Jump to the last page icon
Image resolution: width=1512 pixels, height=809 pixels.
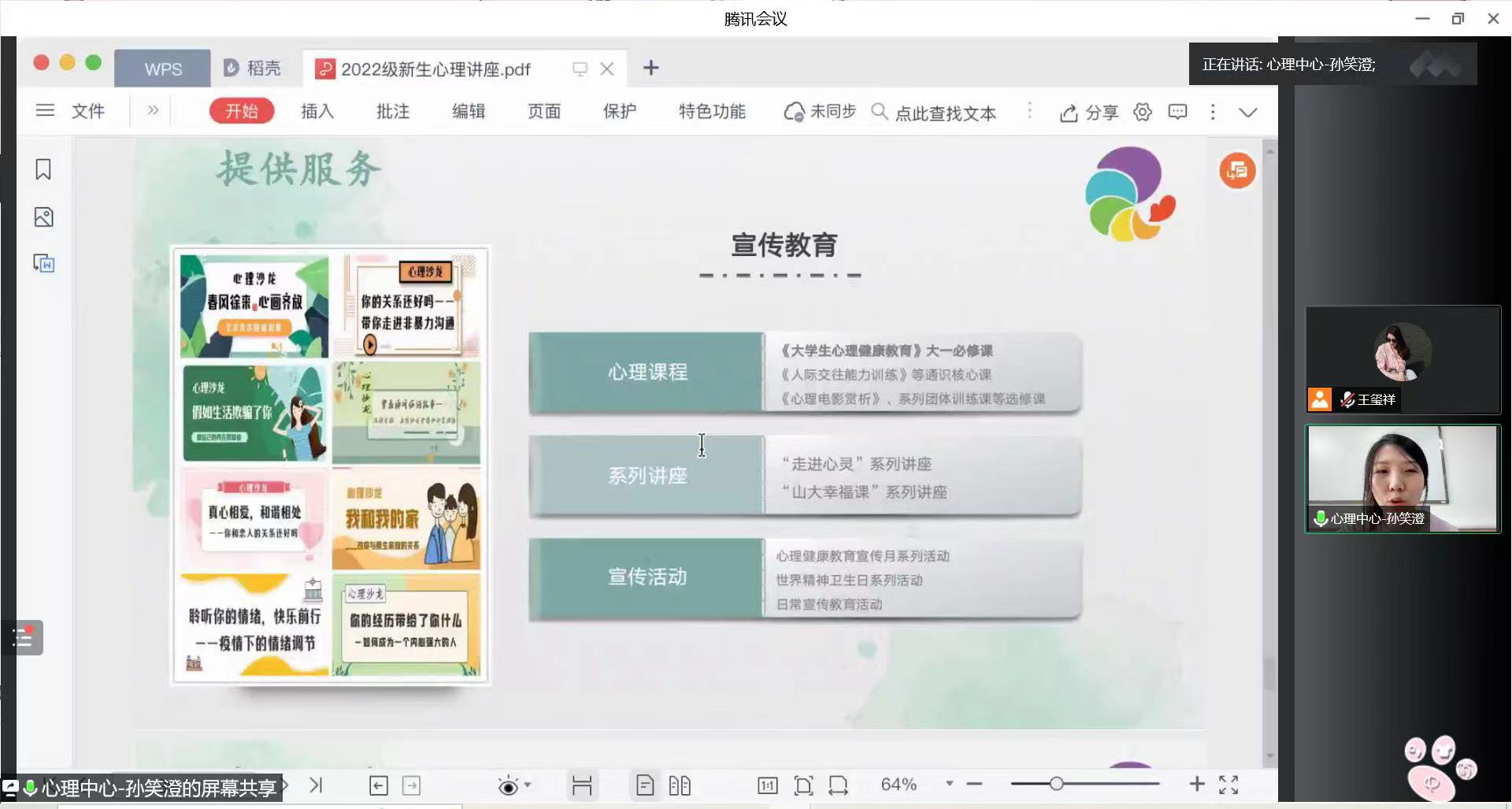pyautogui.click(x=316, y=785)
